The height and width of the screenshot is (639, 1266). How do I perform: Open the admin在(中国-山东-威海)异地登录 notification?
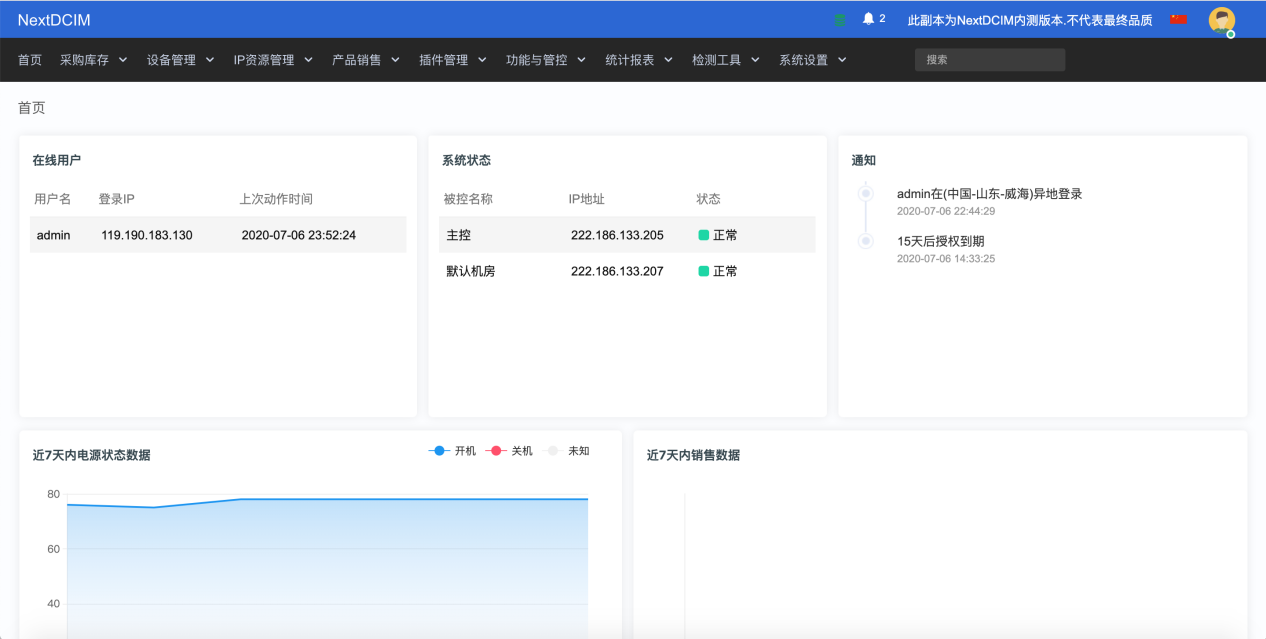pyautogui.click(x=989, y=194)
